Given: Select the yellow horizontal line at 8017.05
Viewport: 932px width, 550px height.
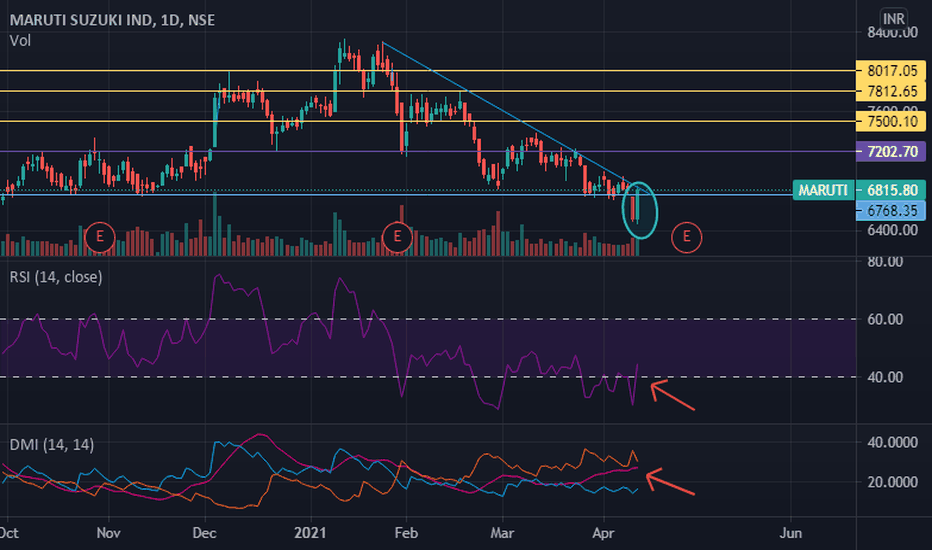Looking at the screenshot, I should point(428,71).
